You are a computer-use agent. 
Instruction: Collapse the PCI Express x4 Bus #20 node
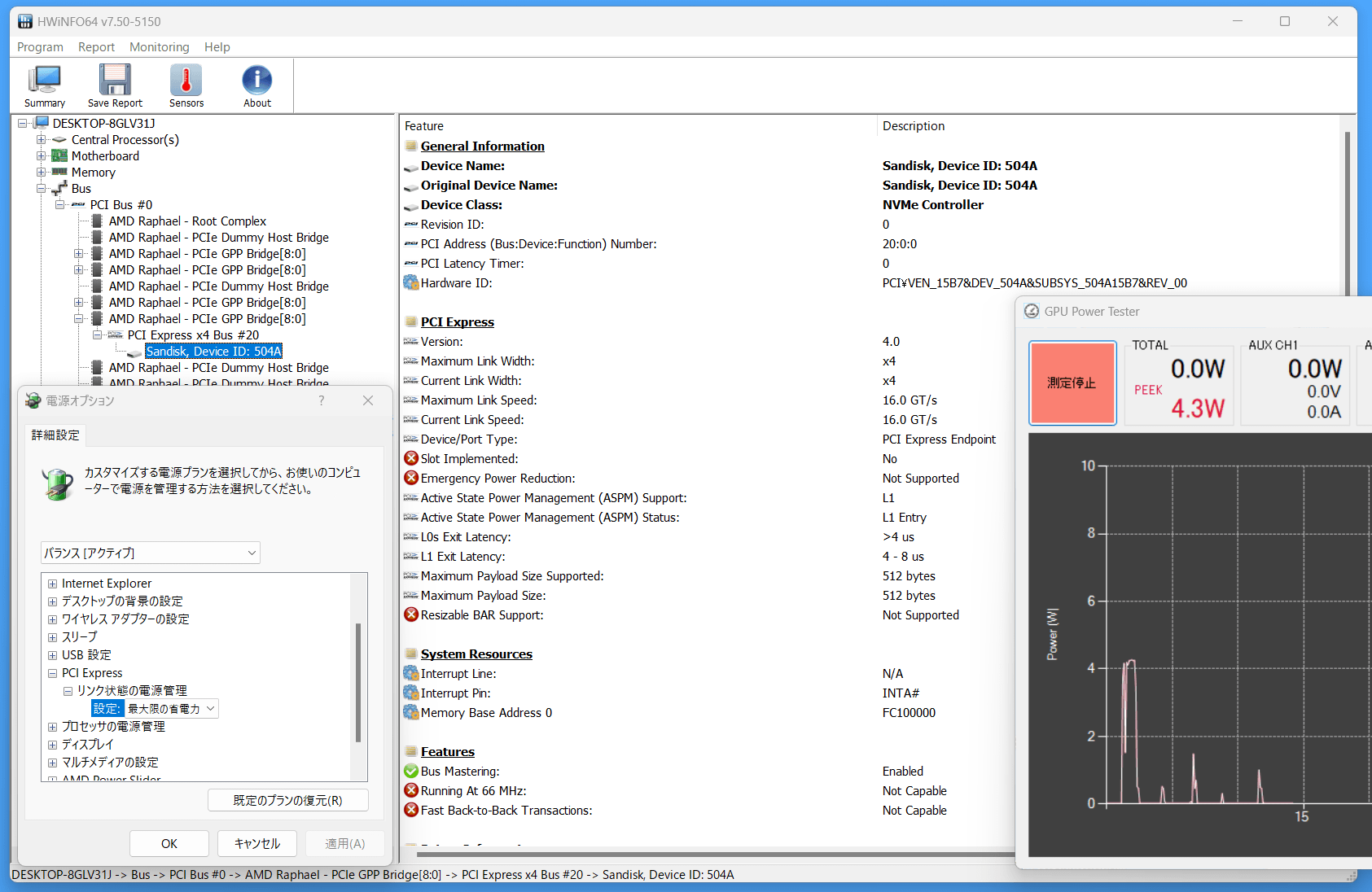coord(97,334)
